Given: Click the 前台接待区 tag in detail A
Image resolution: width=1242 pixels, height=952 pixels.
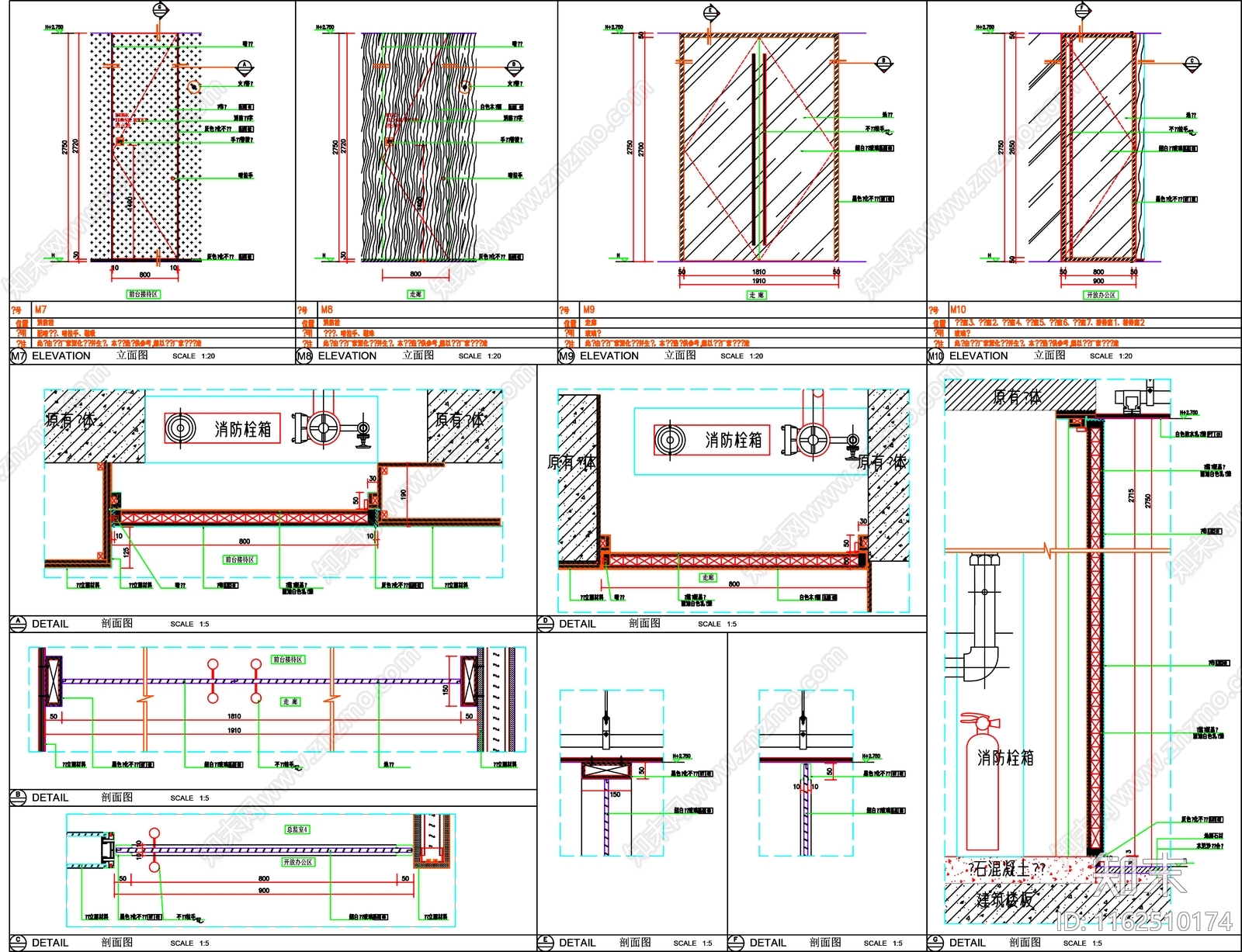Looking at the screenshot, I should (x=240, y=559).
